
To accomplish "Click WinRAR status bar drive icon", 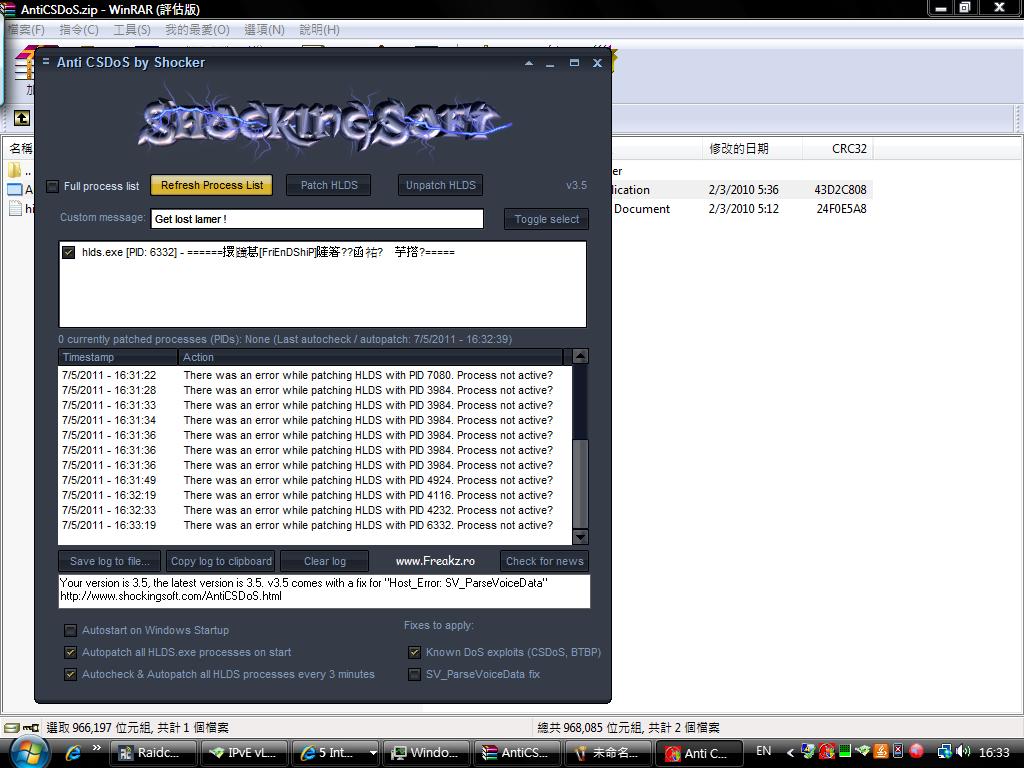I will pyautogui.click(x=11, y=727).
